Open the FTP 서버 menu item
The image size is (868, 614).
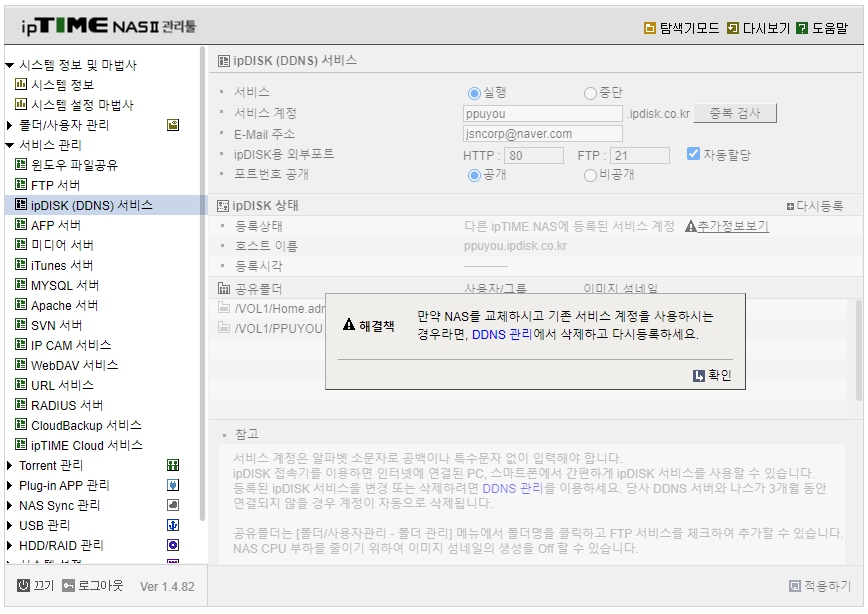coord(55,185)
